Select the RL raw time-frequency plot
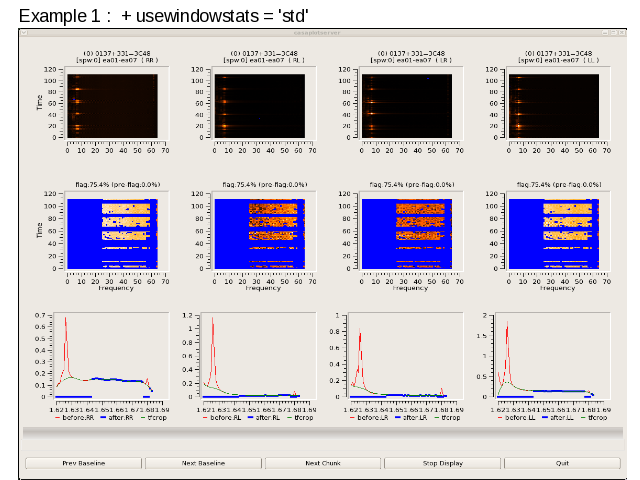The image size is (640, 480). (x=260, y=106)
